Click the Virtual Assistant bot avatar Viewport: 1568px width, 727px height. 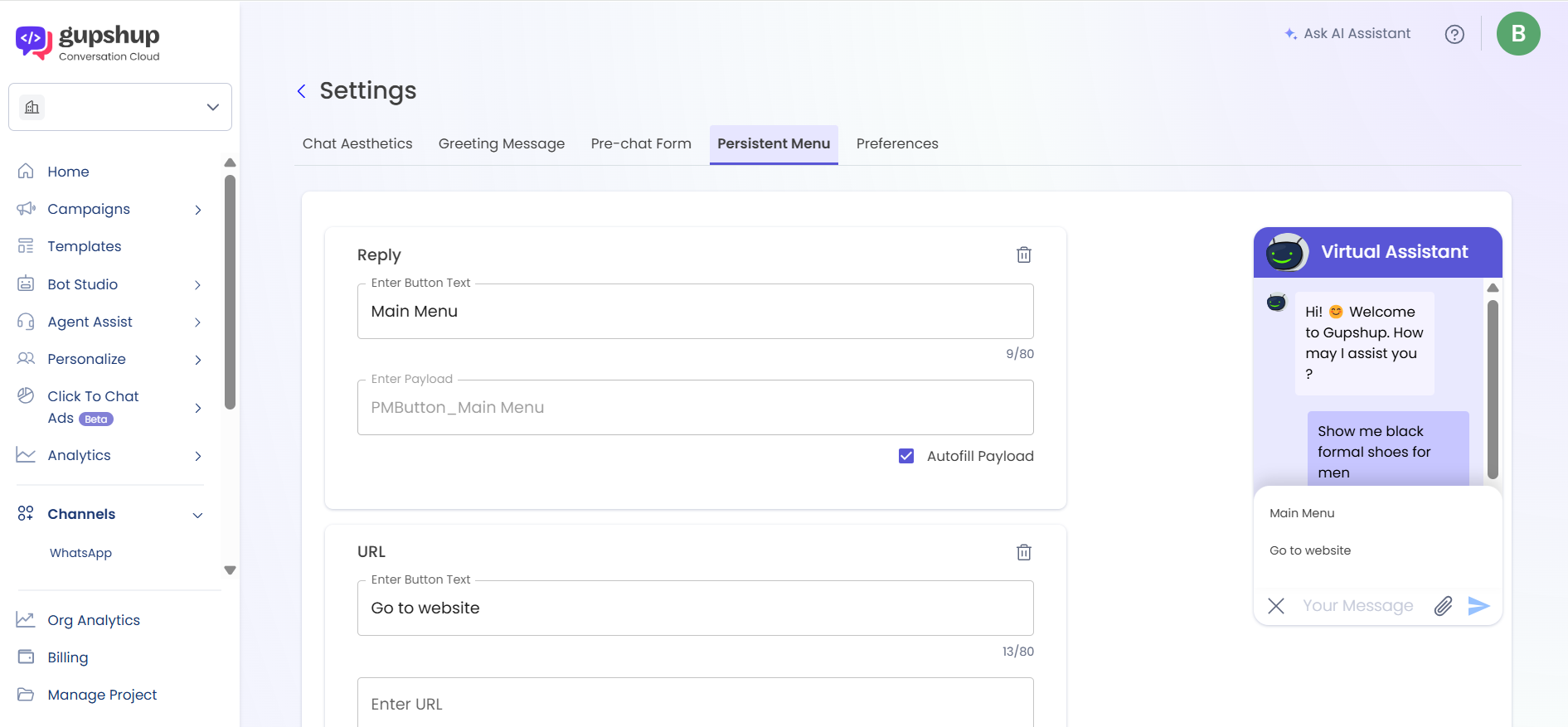click(x=1287, y=252)
